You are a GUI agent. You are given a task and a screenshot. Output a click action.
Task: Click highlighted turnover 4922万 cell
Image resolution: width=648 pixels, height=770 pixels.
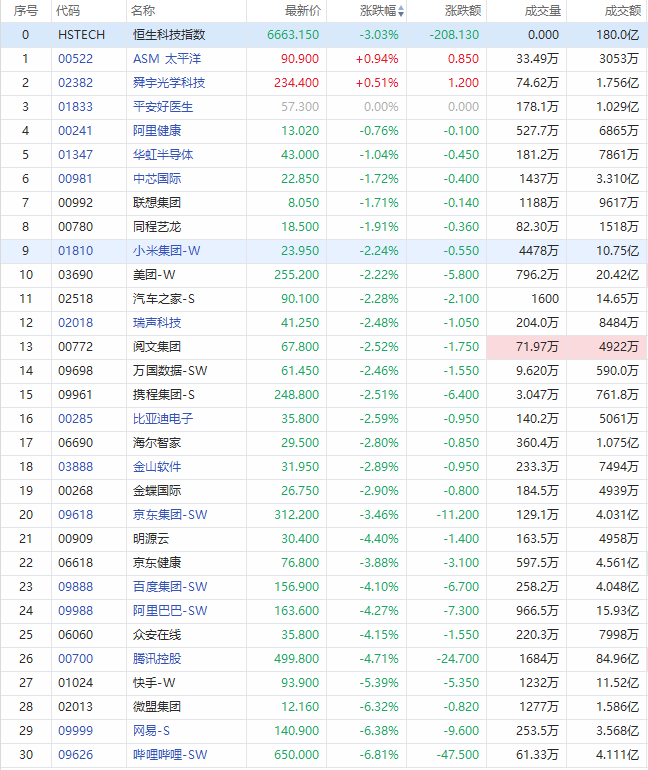click(606, 347)
